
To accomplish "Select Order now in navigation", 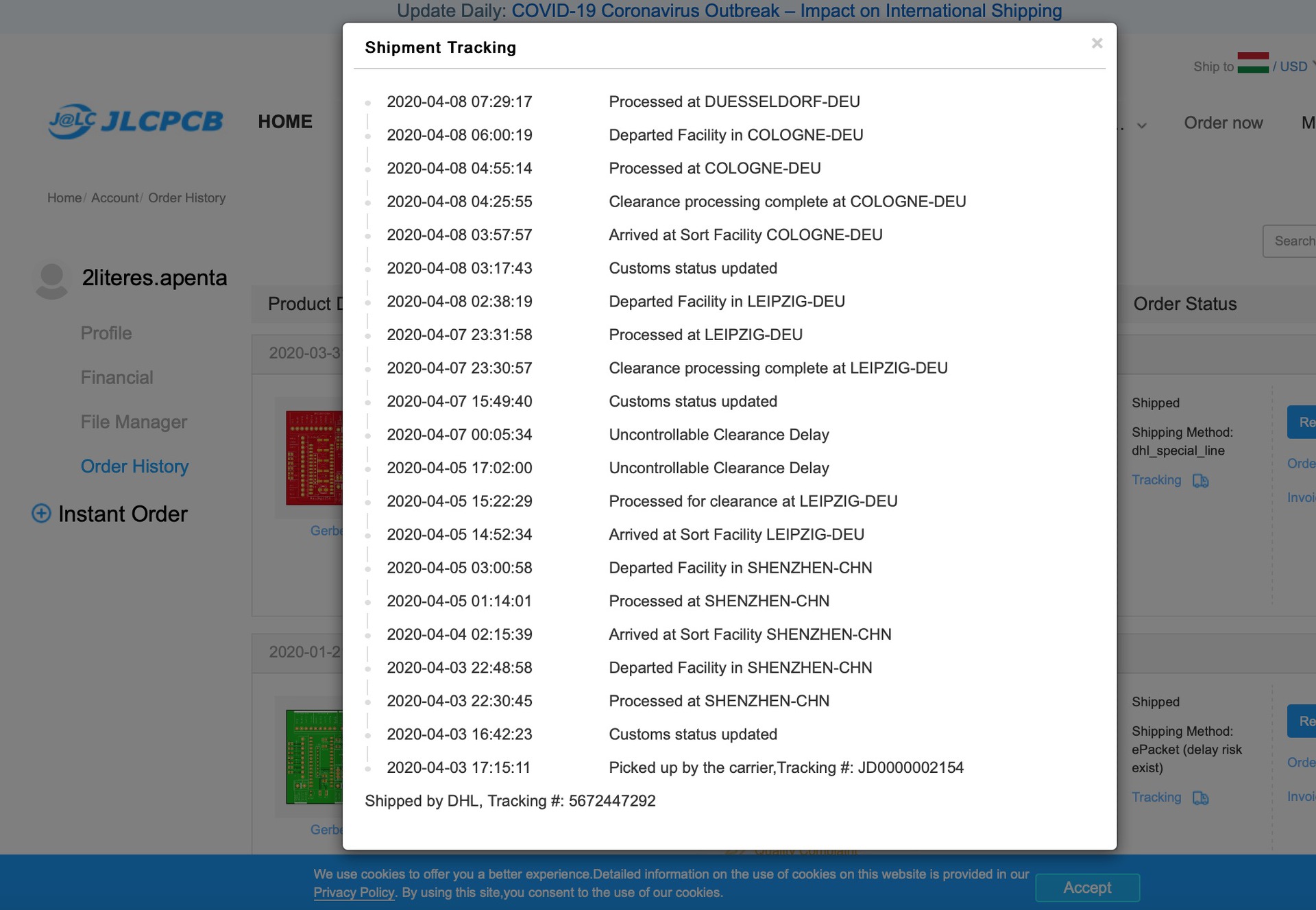I will [1223, 123].
